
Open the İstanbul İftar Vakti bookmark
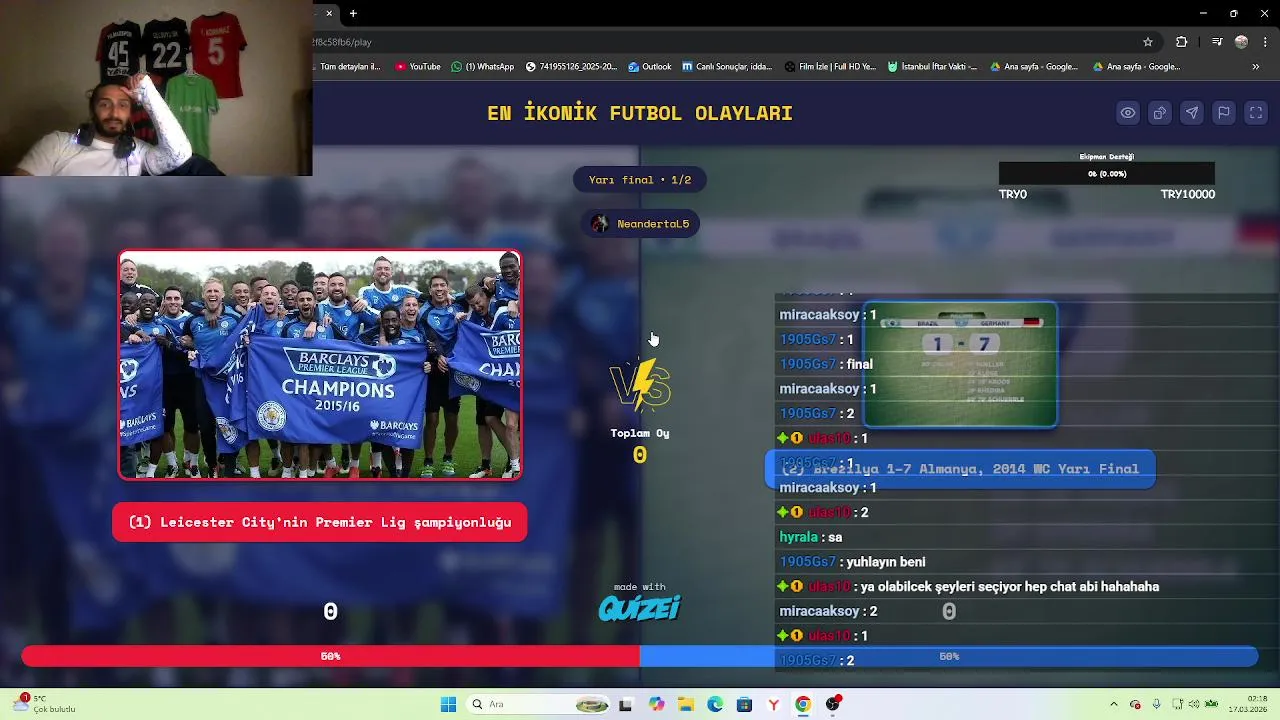click(932, 67)
